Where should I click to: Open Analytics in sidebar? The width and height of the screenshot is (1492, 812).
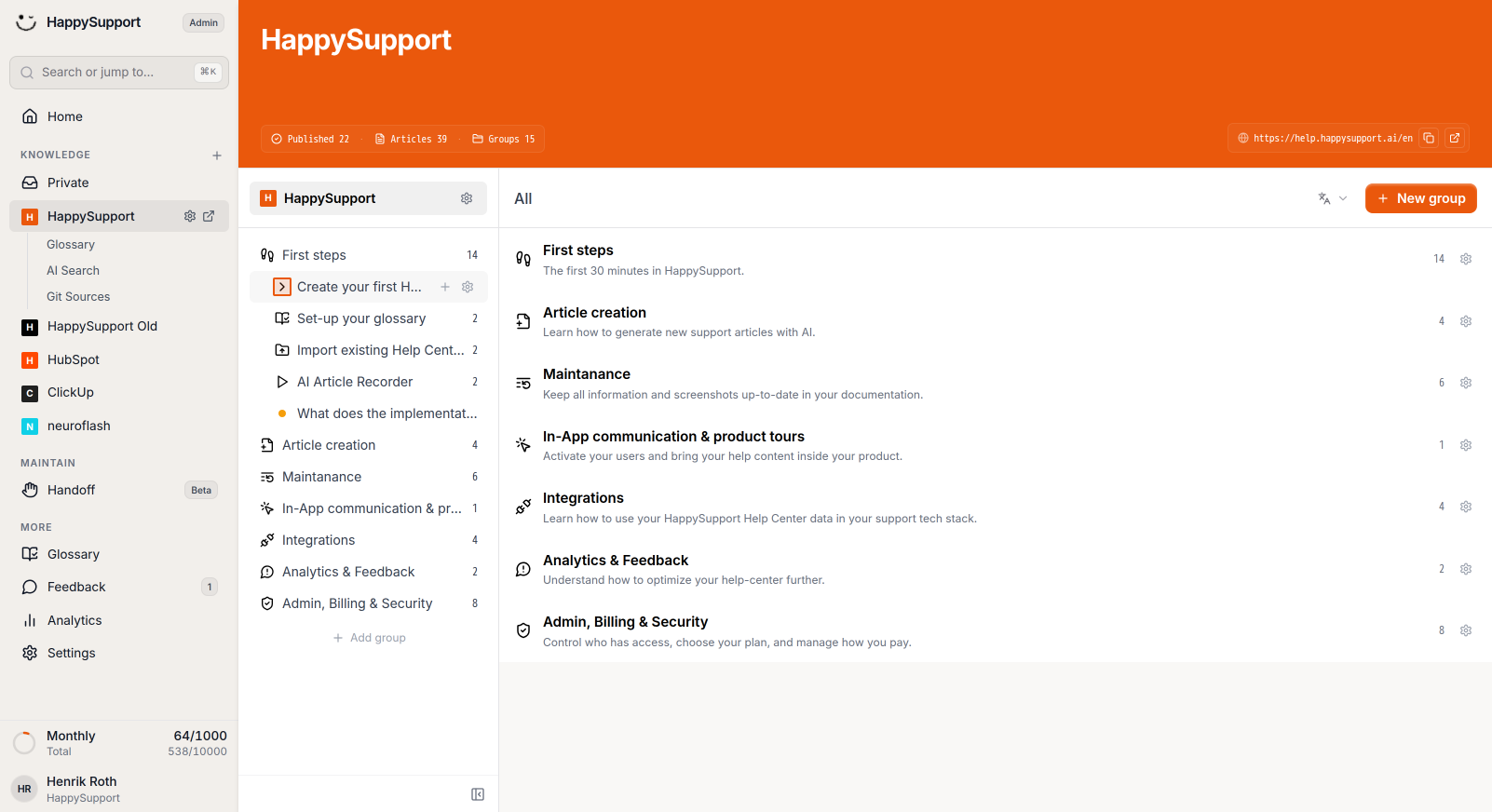coord(119,620)
